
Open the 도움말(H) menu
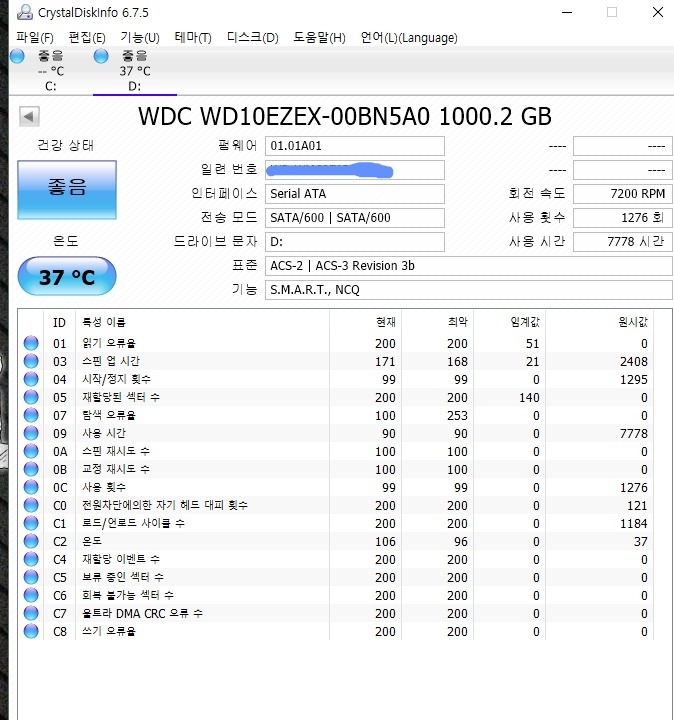[x=320, y=38]
